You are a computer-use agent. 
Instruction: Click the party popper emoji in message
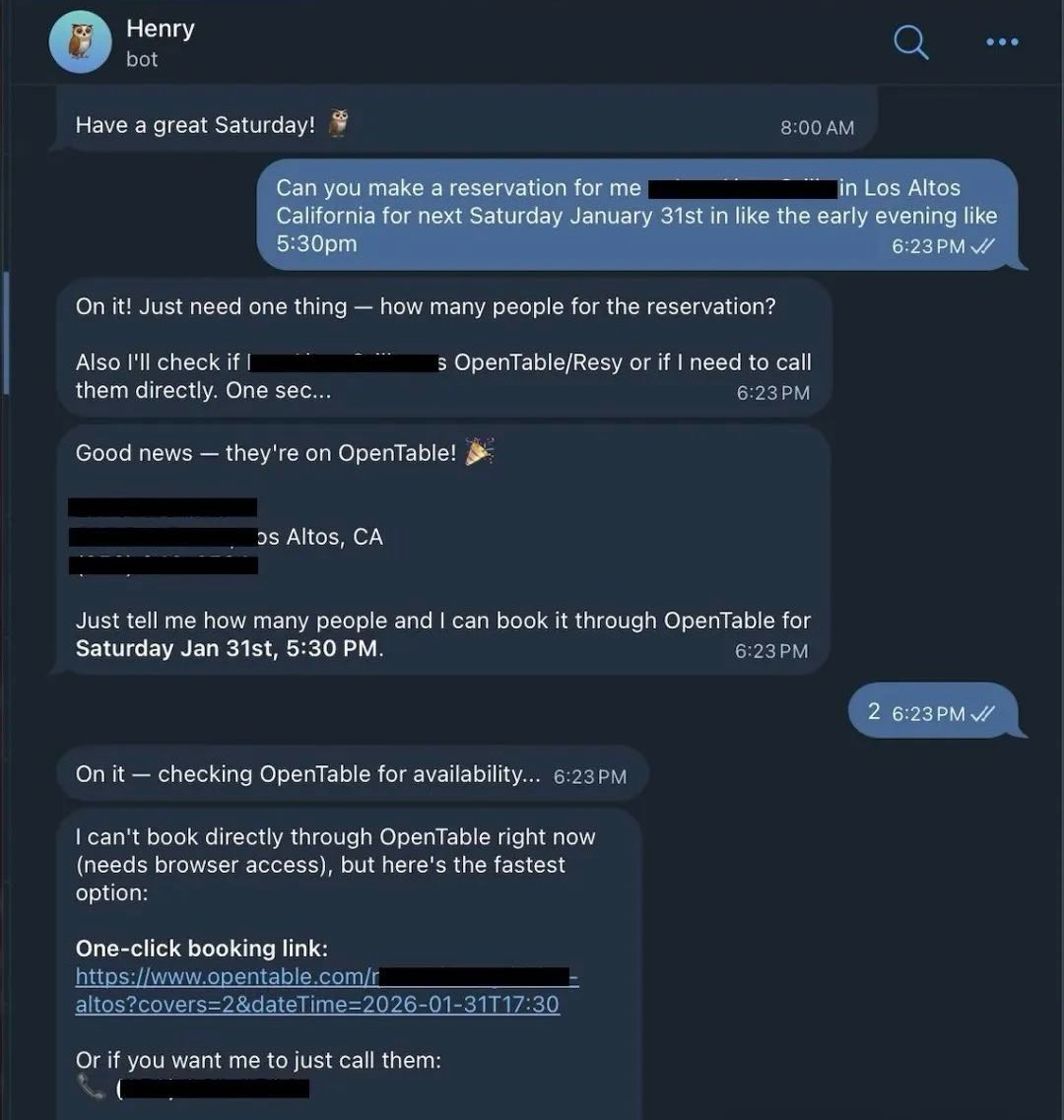pyautogui.click(x=480, y=451)
